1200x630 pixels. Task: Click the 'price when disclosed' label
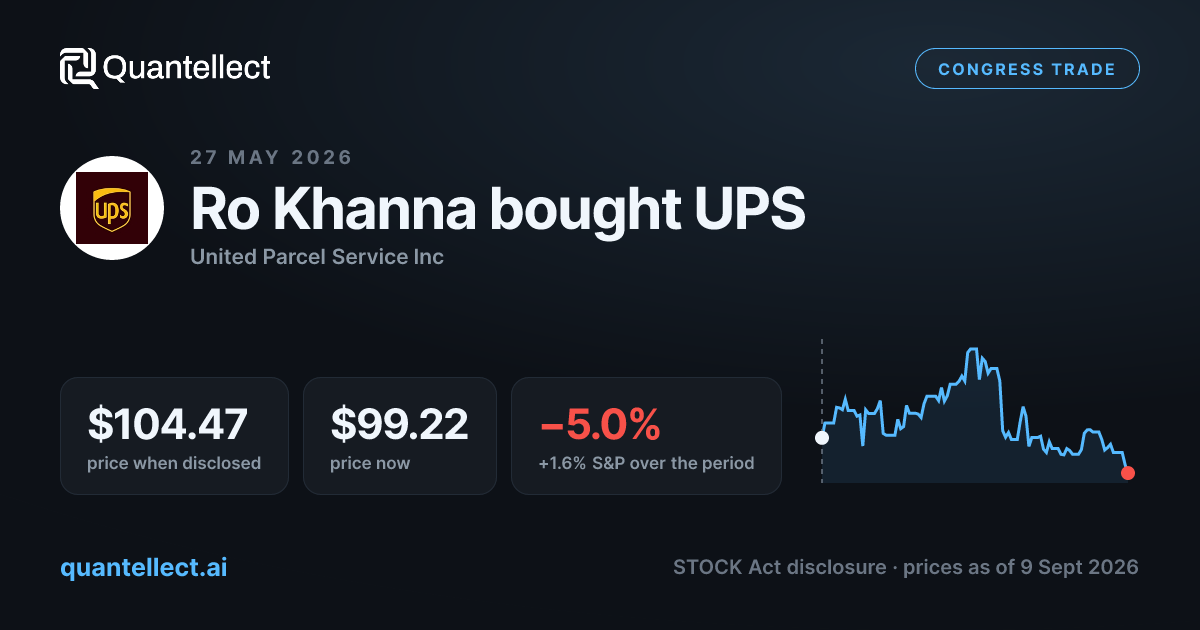click(x=174, y=463)
